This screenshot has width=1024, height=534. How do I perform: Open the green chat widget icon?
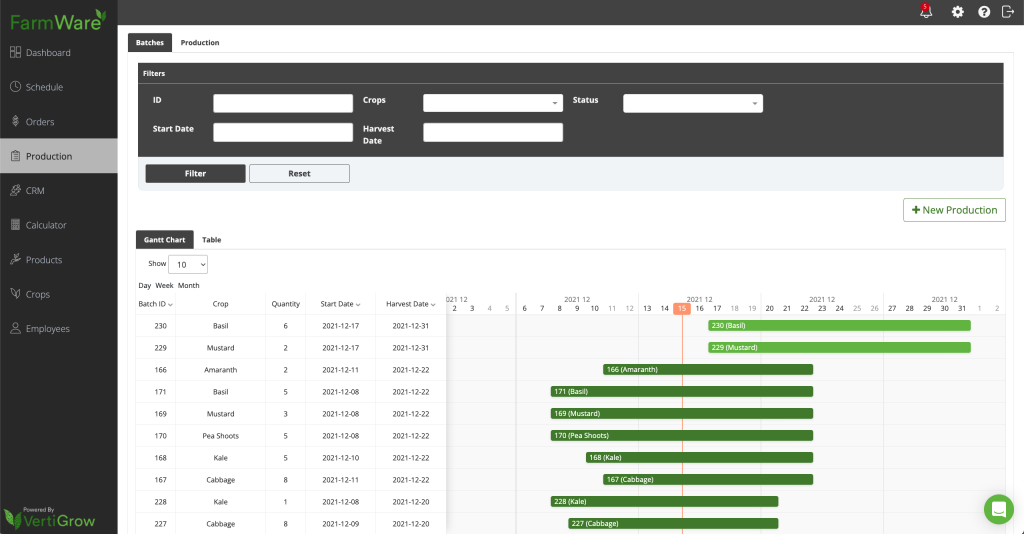pos(998,509)
